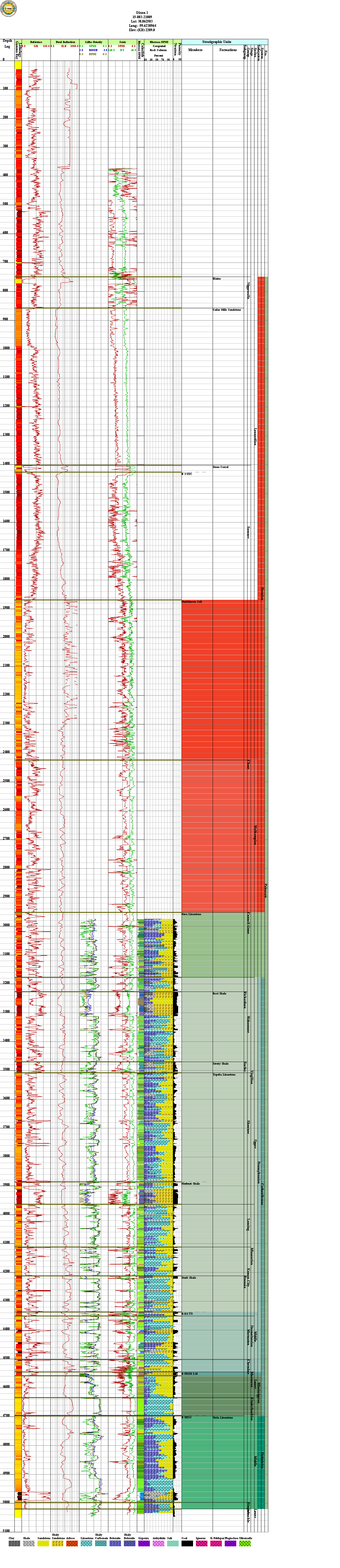Screen dimensions: 340x1568
Task: Click the 3500 depth marker
Action: click(x=6, y=1069)
